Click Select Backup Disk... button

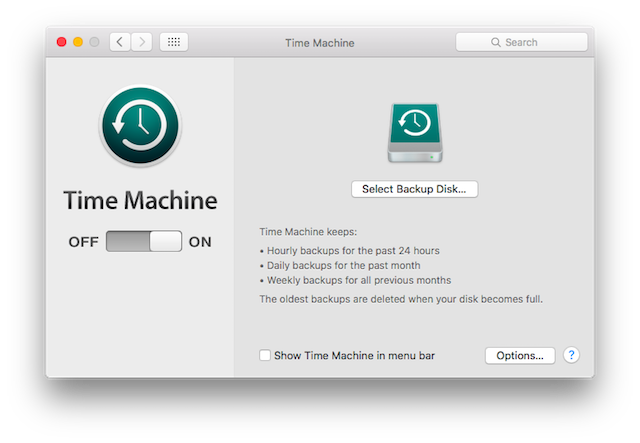pos(414,189)
